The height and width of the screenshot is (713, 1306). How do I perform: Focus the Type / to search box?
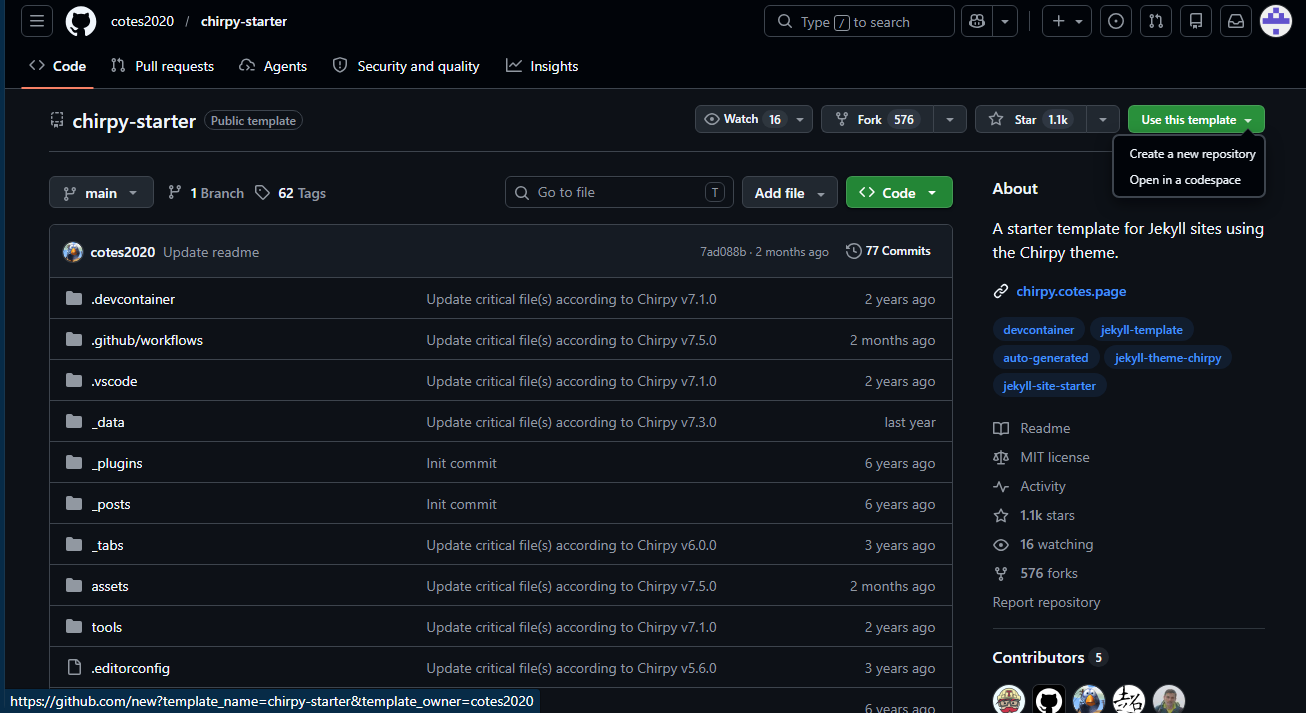tap(859, 21)
